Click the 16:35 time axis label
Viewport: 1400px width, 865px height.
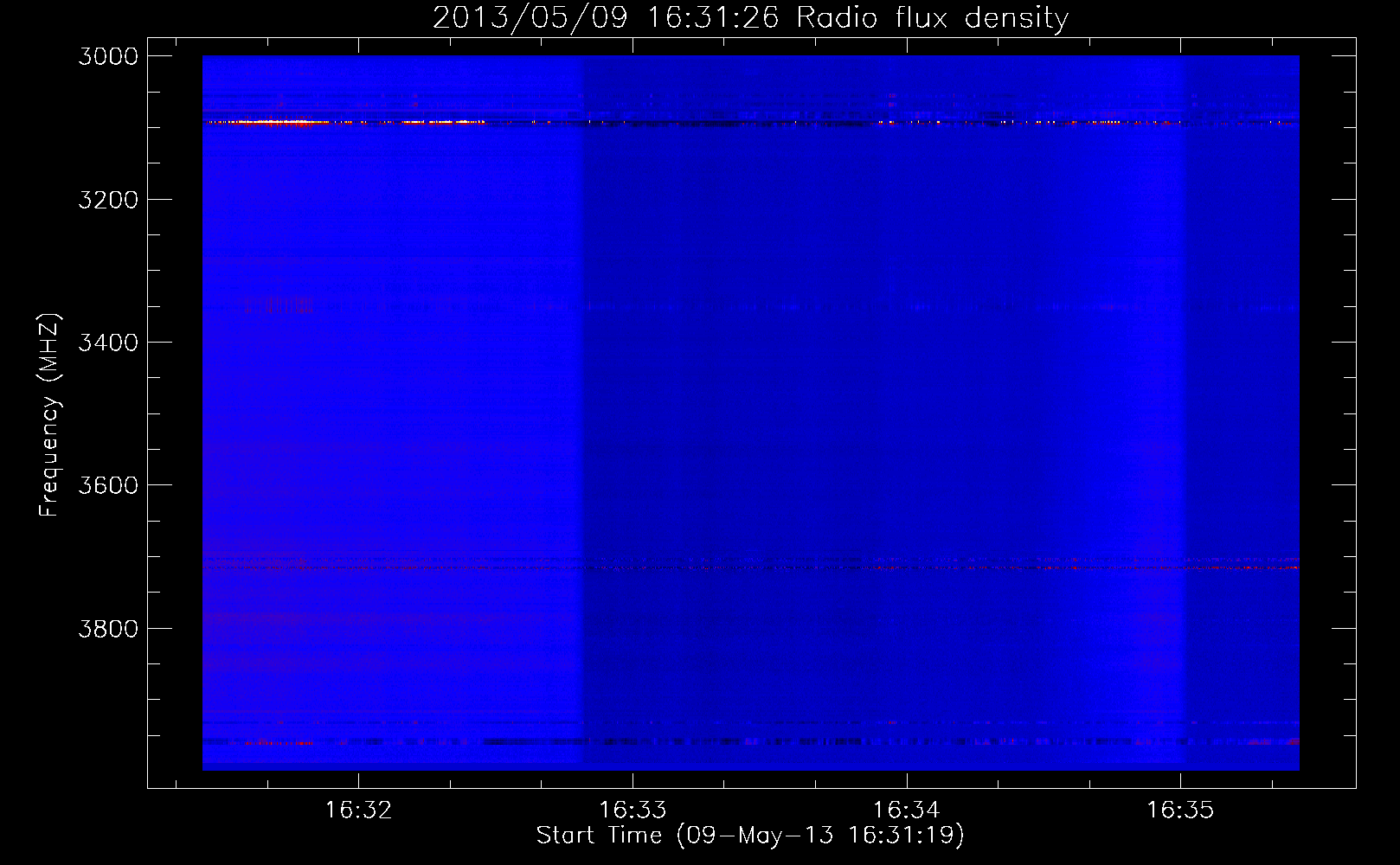pyautogui.click(x=1180, y=811)
